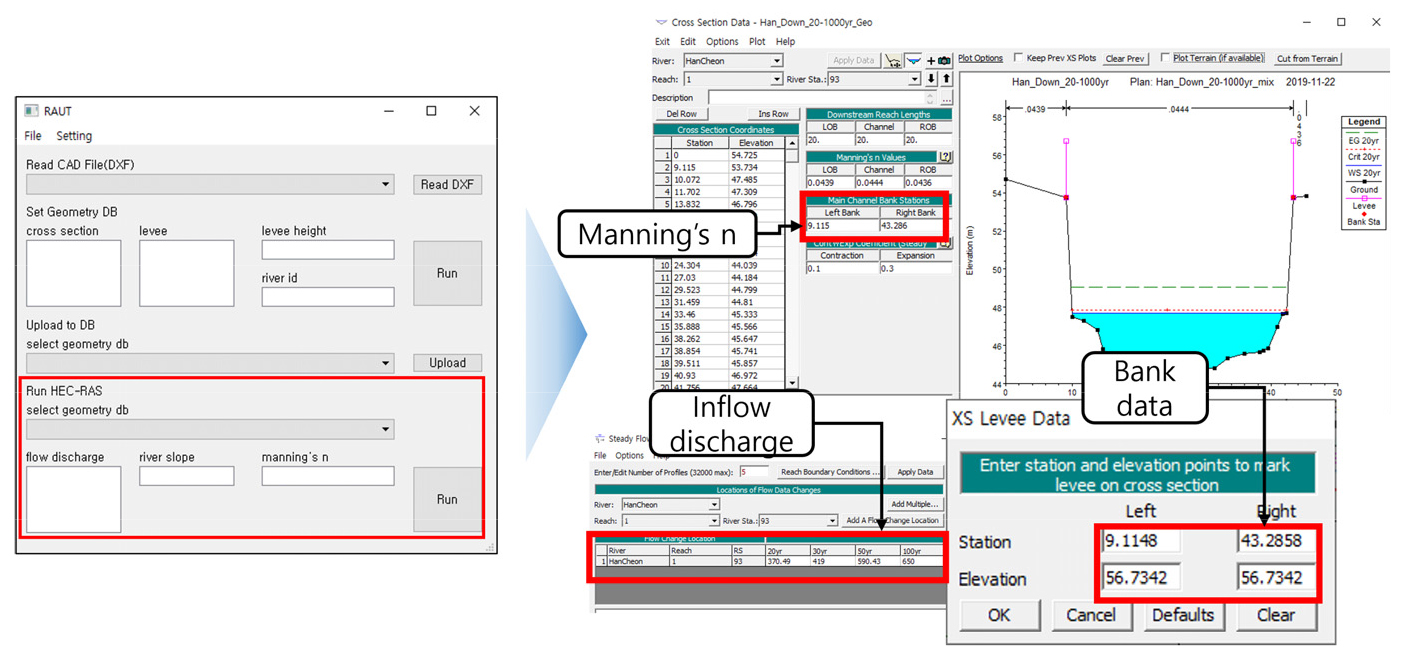1405x660 pixels.
Task: Click the Left Station field in levee data
Action: 1140,541
